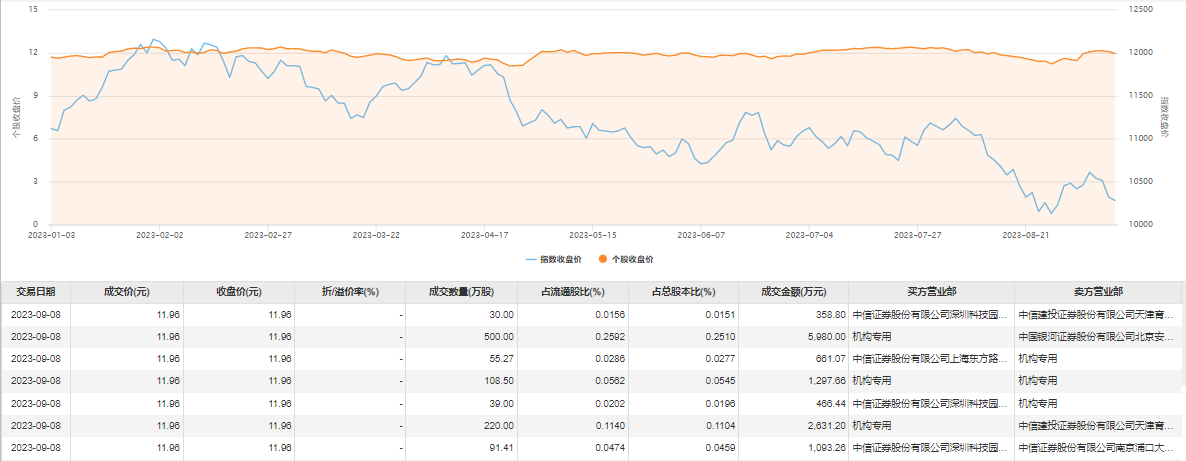Click the 成交金额(万元) column header

[794, 292]
